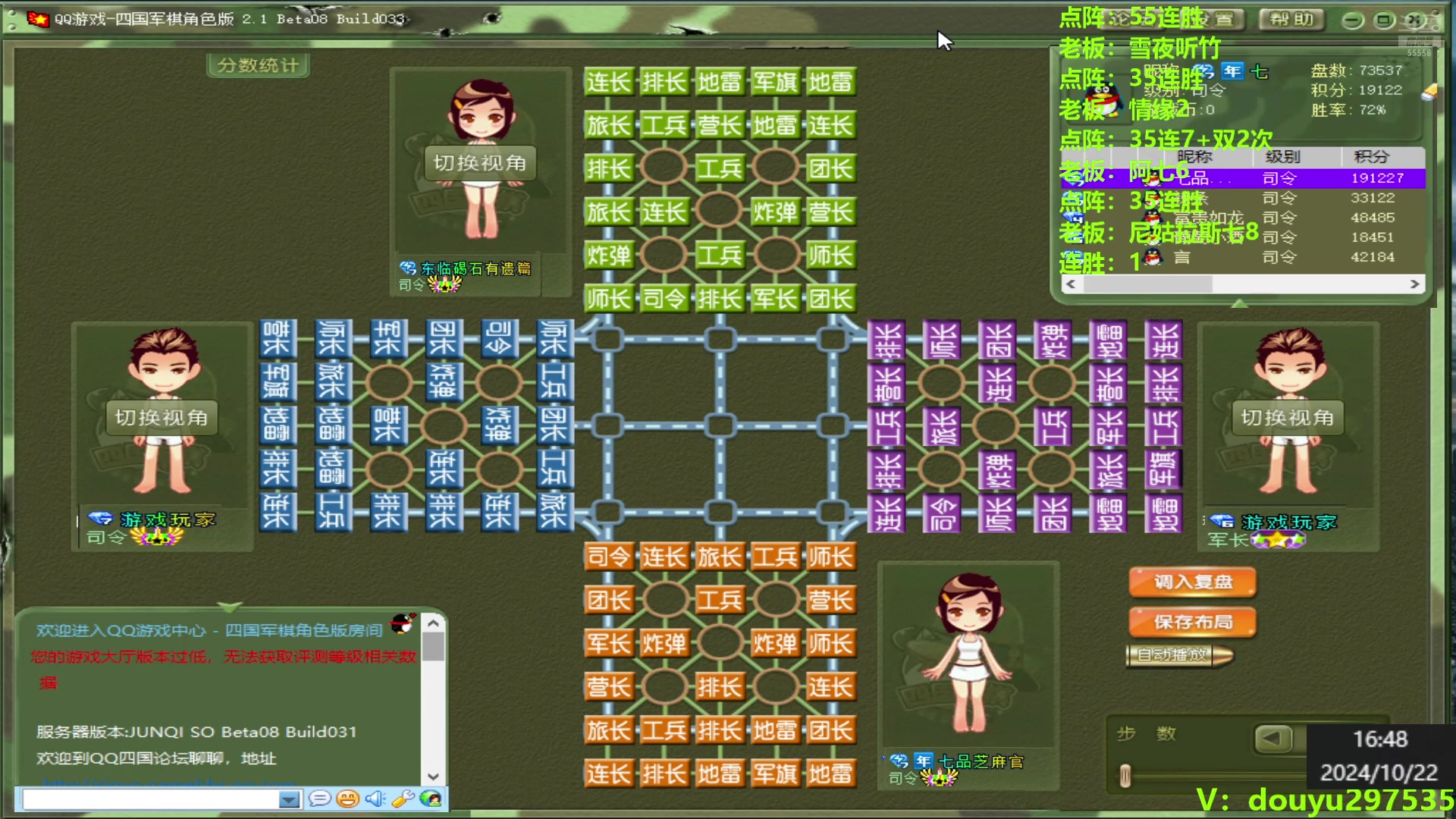Click the eraser icon at info panel edge

click(1429, 92)
